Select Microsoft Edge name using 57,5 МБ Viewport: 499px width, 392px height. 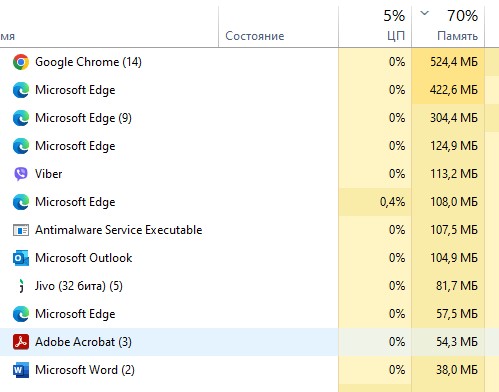[x=75, y=314]
